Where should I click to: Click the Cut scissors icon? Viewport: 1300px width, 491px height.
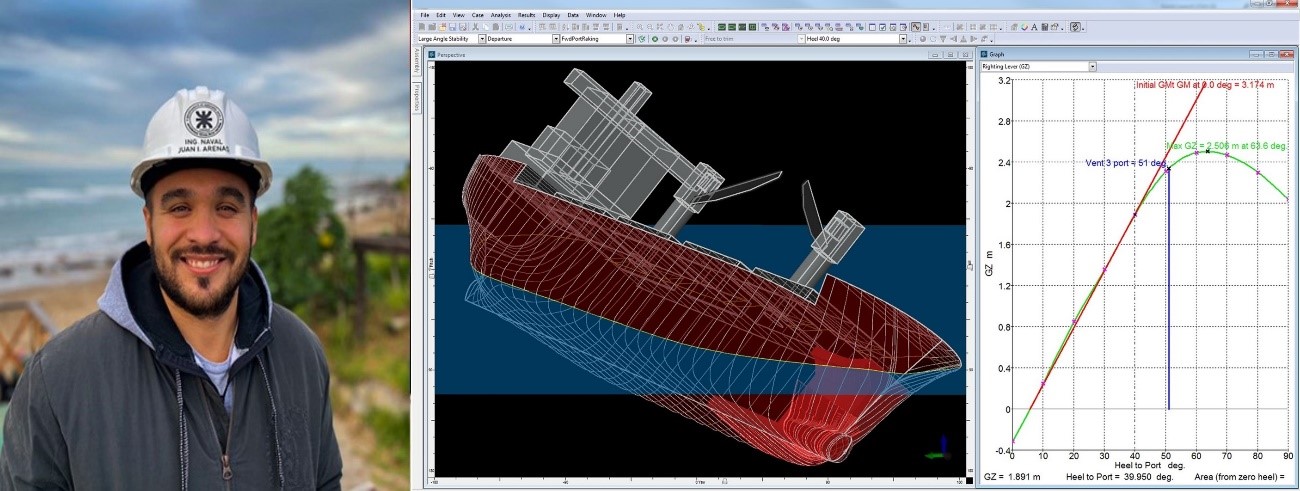[x=476, y=27]
